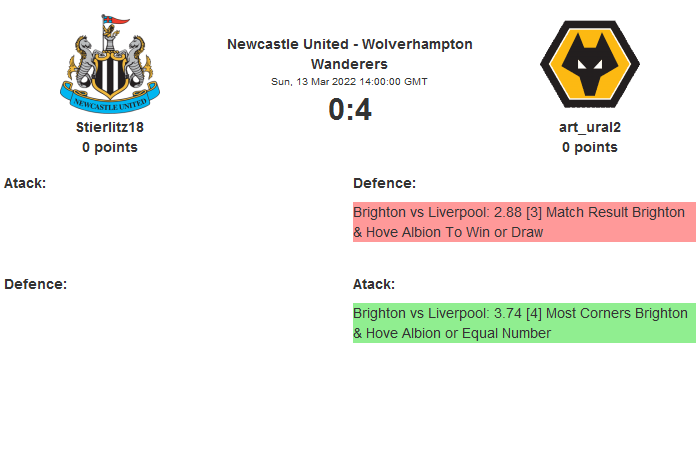Image resolution: width=700 pixels, height=460 pixels.
Task: Open the art_ural2 user profile
Action: point(589,127)
